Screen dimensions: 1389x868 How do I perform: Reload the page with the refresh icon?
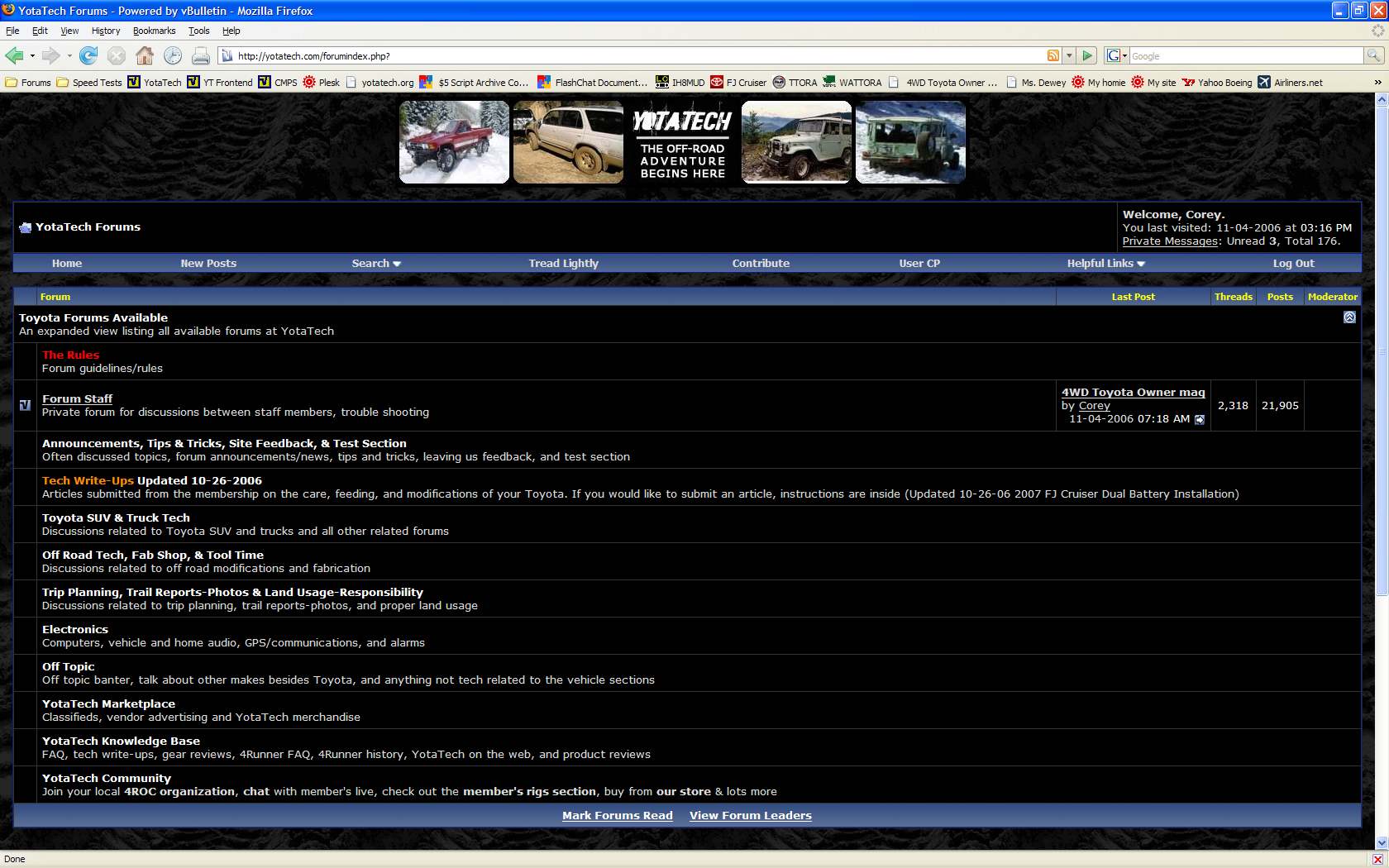pyautogui.click(x=88, y=55)
